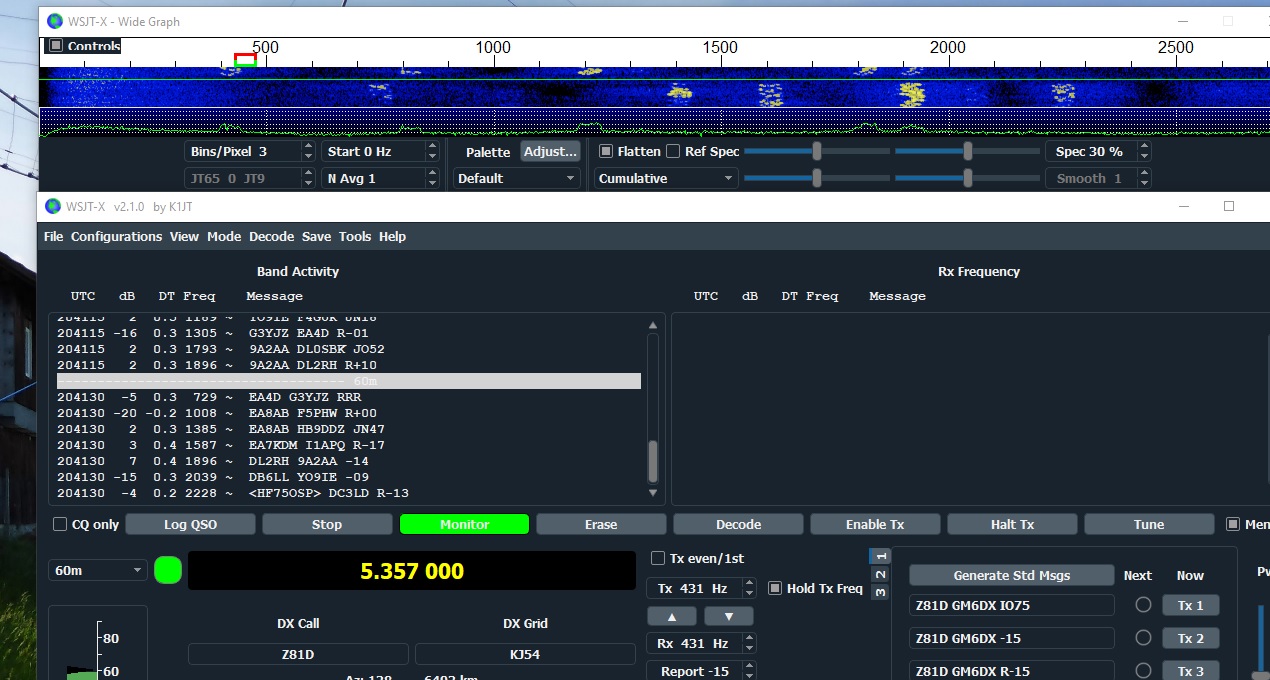Click the Rx 431 Hz frequency spin box
Screen dimensions: 1270x680
(x=701, y=643)
